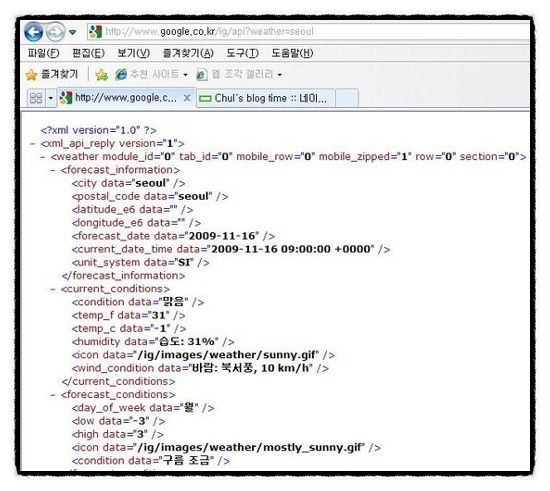The height and width of the screenshot is (491, 550).
Task: Click the 즐겨찾기 favorites star button
Action: coord(52,74)
